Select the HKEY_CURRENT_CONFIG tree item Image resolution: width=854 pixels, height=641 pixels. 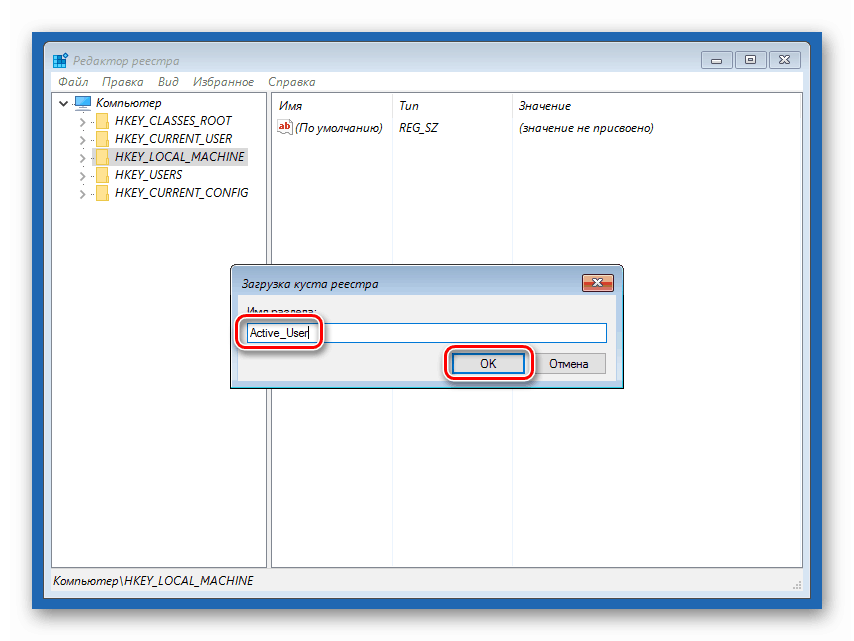[181, 192]
